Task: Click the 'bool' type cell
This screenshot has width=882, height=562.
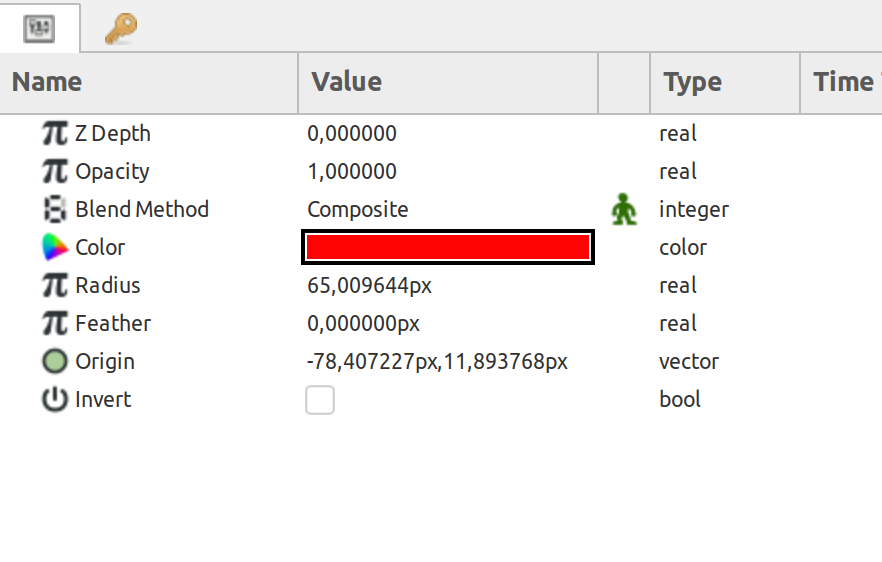Action: click(680, 399)
